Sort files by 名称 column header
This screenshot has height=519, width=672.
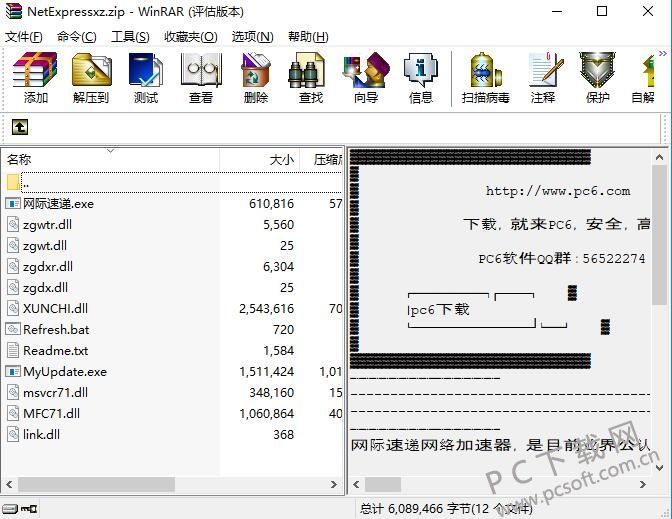[20, 160]
